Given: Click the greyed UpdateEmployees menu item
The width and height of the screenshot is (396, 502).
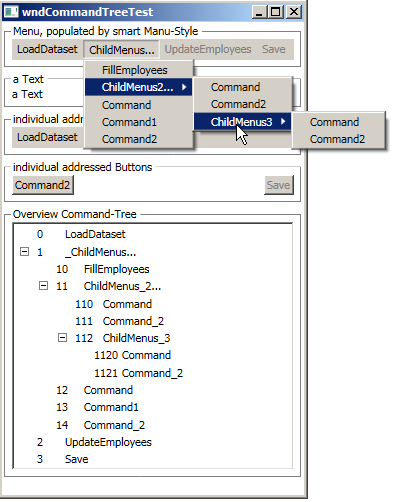Looking at the screenshot, I should pyautogui.click(x=208, y=49).
